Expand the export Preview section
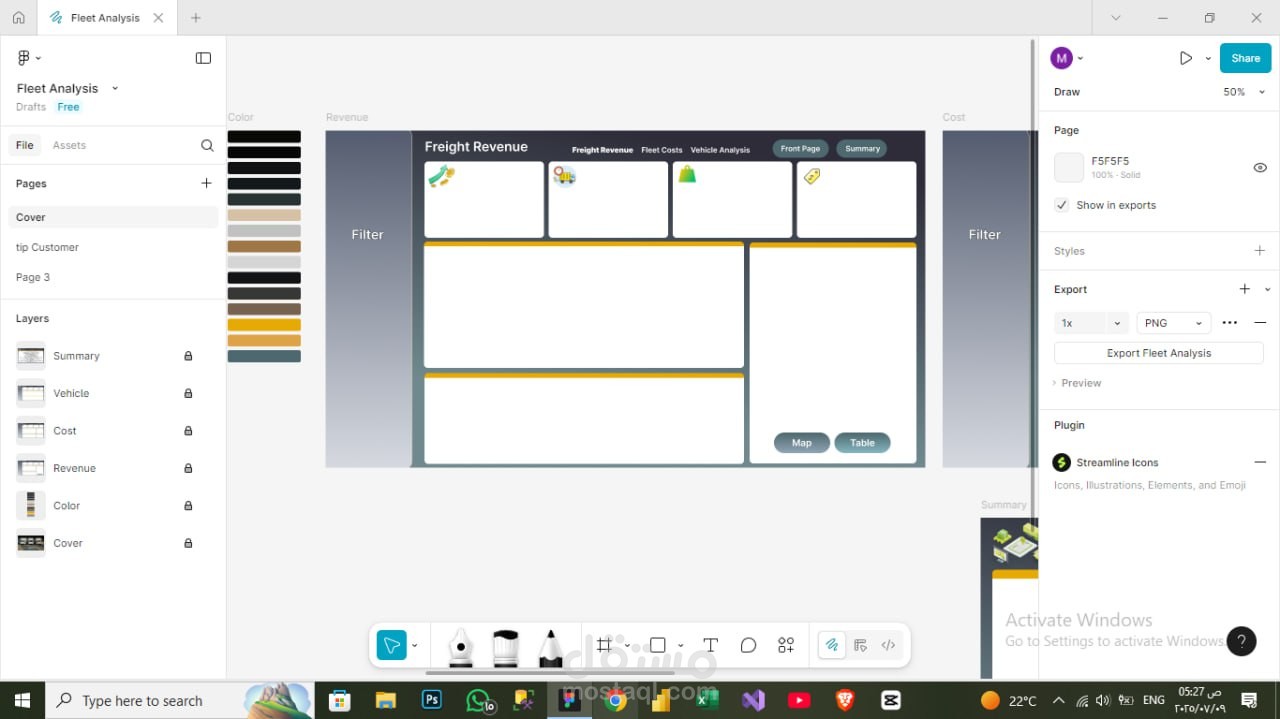Image resolution: width=1280 pixels, height=719 pixels. 1077,383
